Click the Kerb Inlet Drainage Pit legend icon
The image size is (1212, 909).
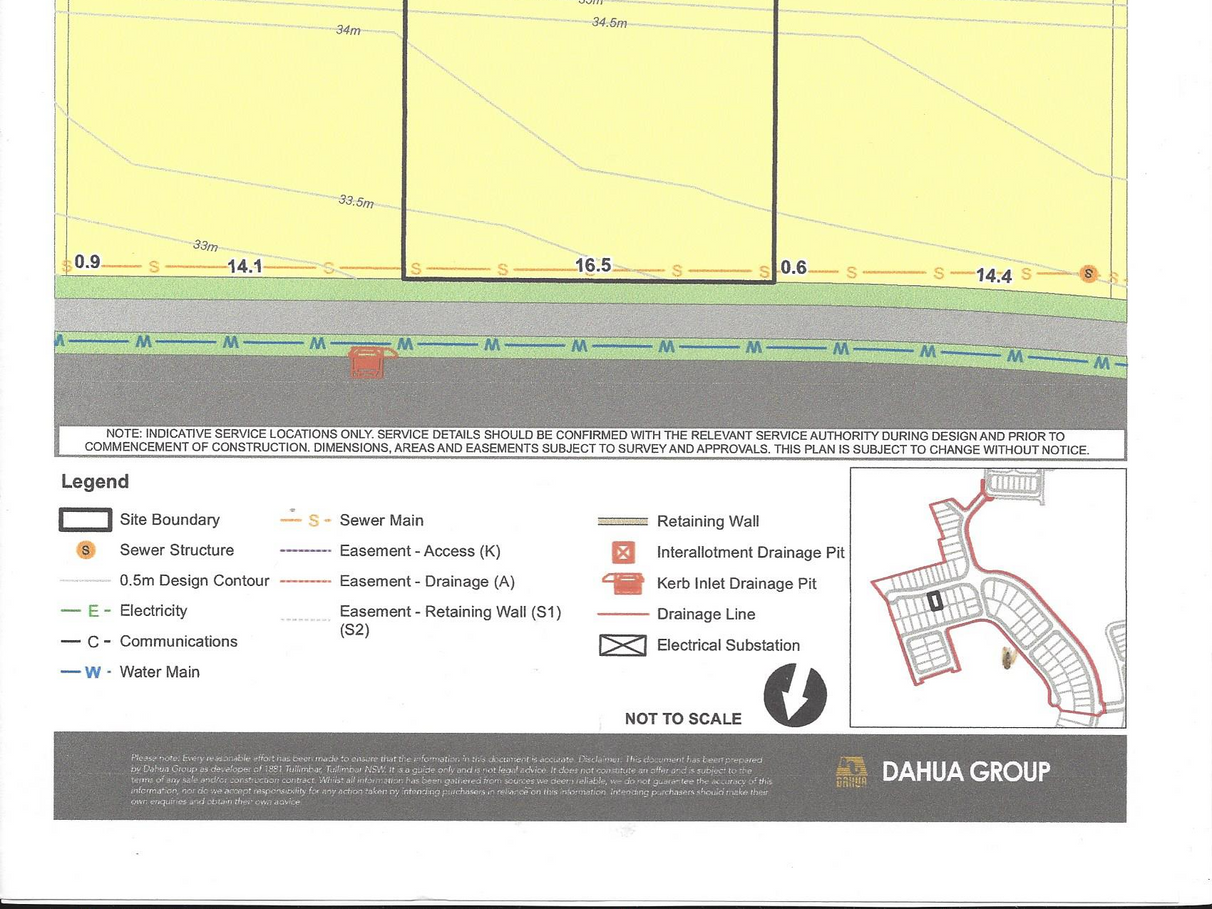coord(622,583)
